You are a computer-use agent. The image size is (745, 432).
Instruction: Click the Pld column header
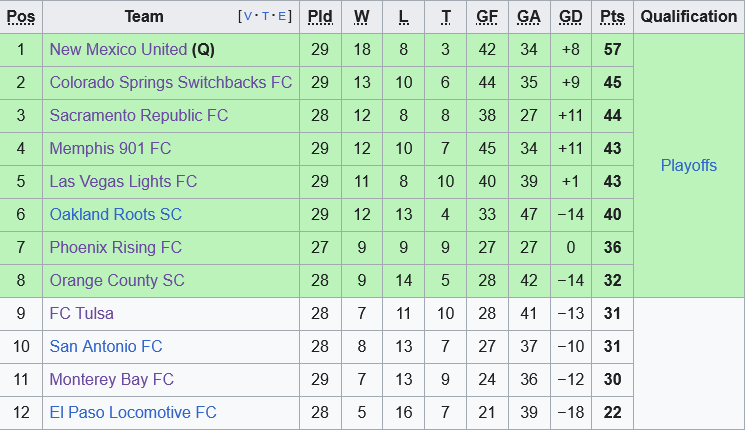point(320,16)
